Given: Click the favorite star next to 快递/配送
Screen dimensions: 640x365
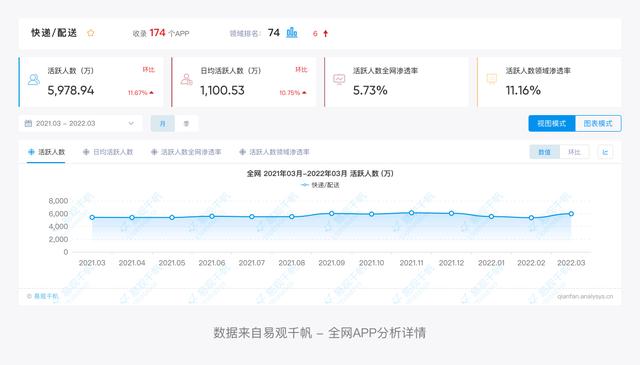Looking at the screenshot, I should tap(91, 33).
